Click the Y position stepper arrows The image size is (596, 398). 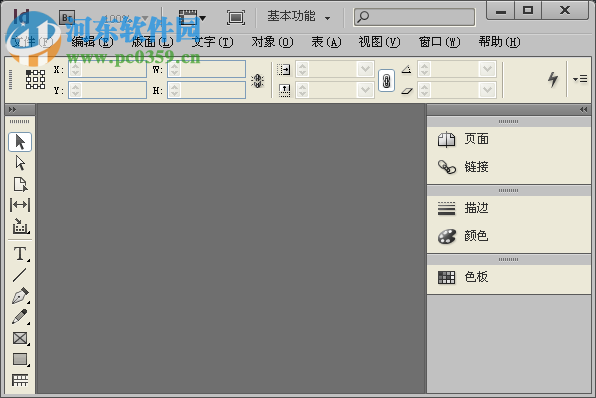click(x=75, y=90)
